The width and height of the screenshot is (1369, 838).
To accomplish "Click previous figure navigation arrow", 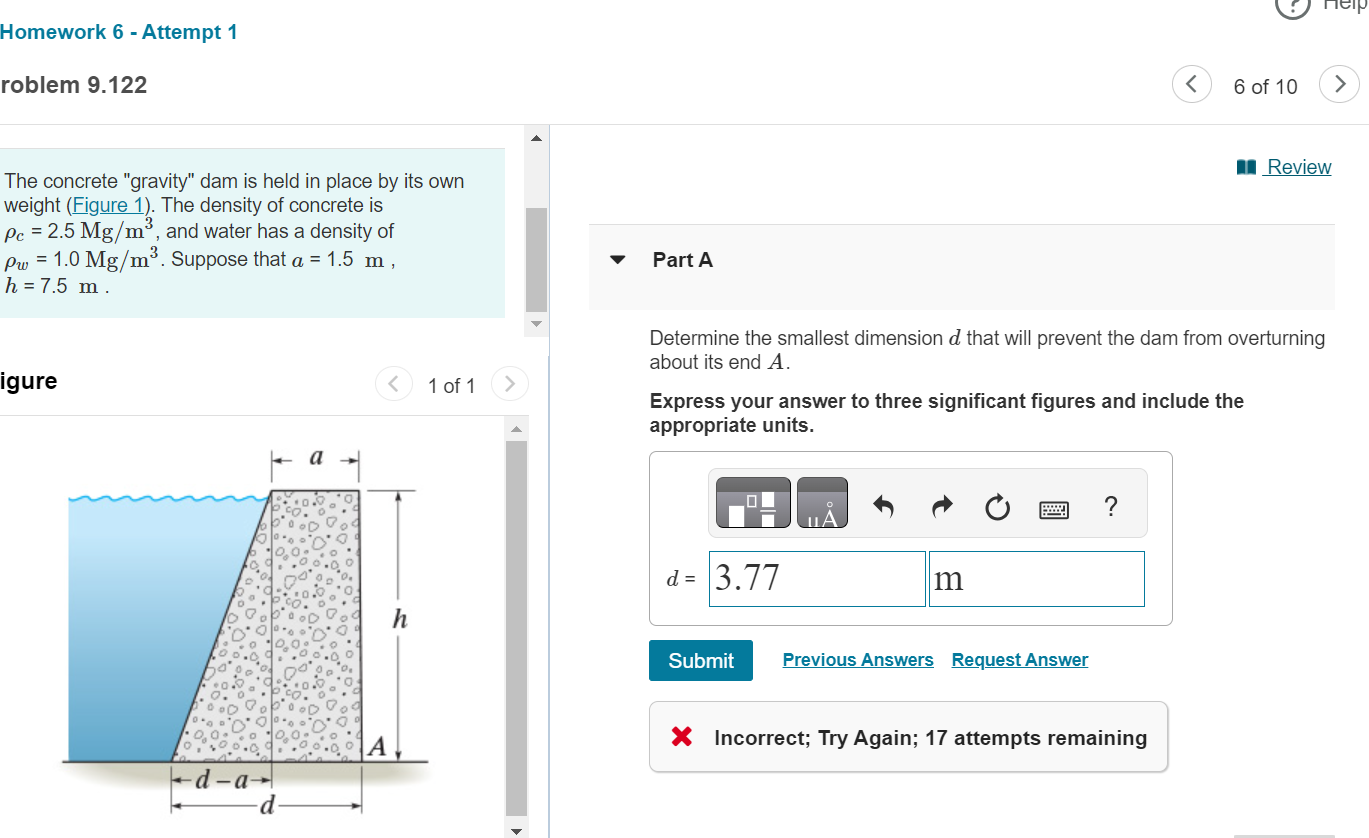I will coord(393,383).
